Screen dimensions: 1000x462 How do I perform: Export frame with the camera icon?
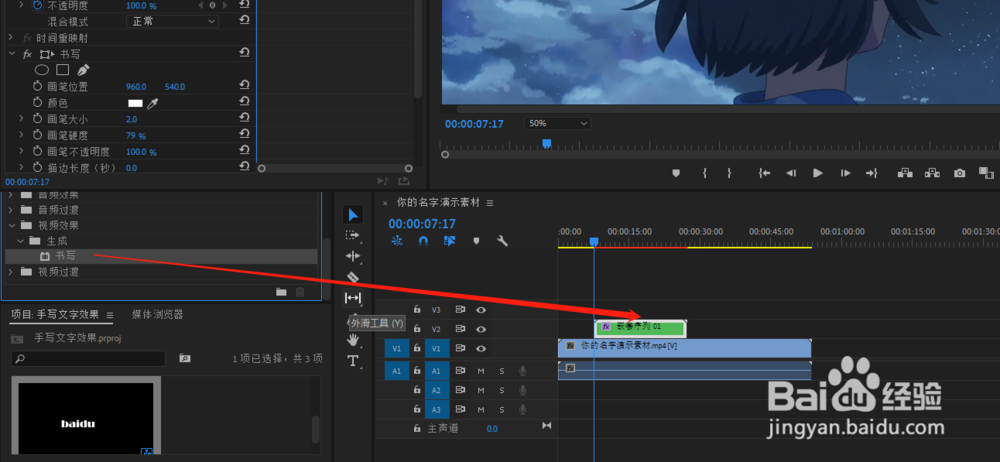pos(959,173)
